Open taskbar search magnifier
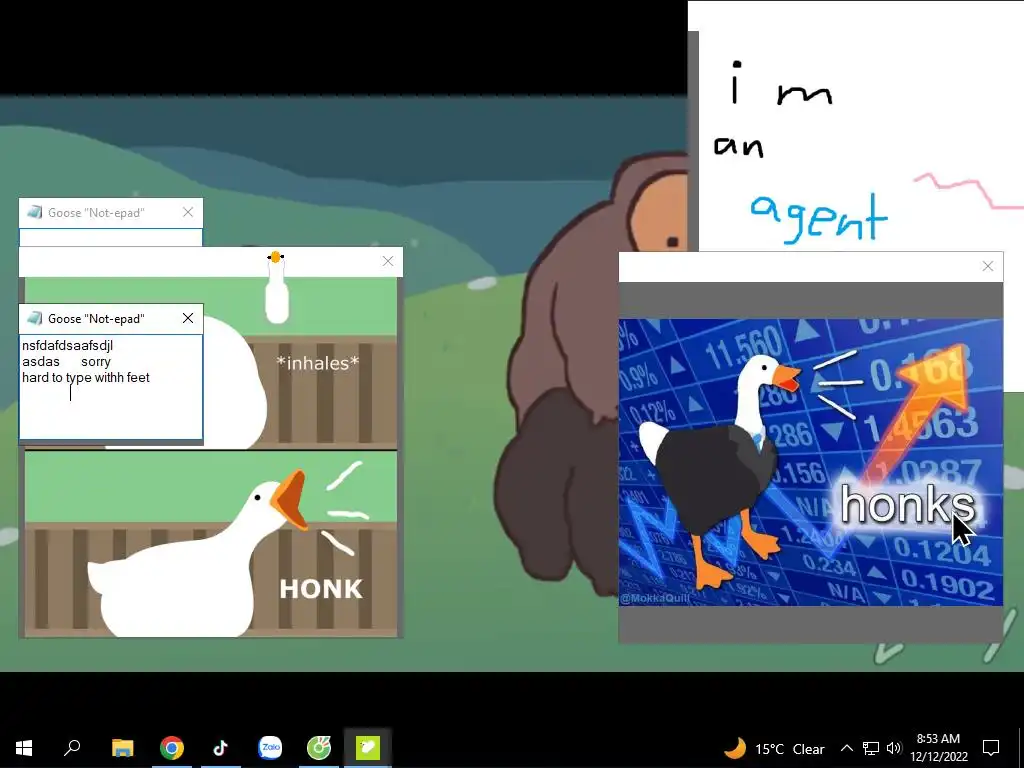The height and width of the screenshot is (768, 1024). pos(72,748)
